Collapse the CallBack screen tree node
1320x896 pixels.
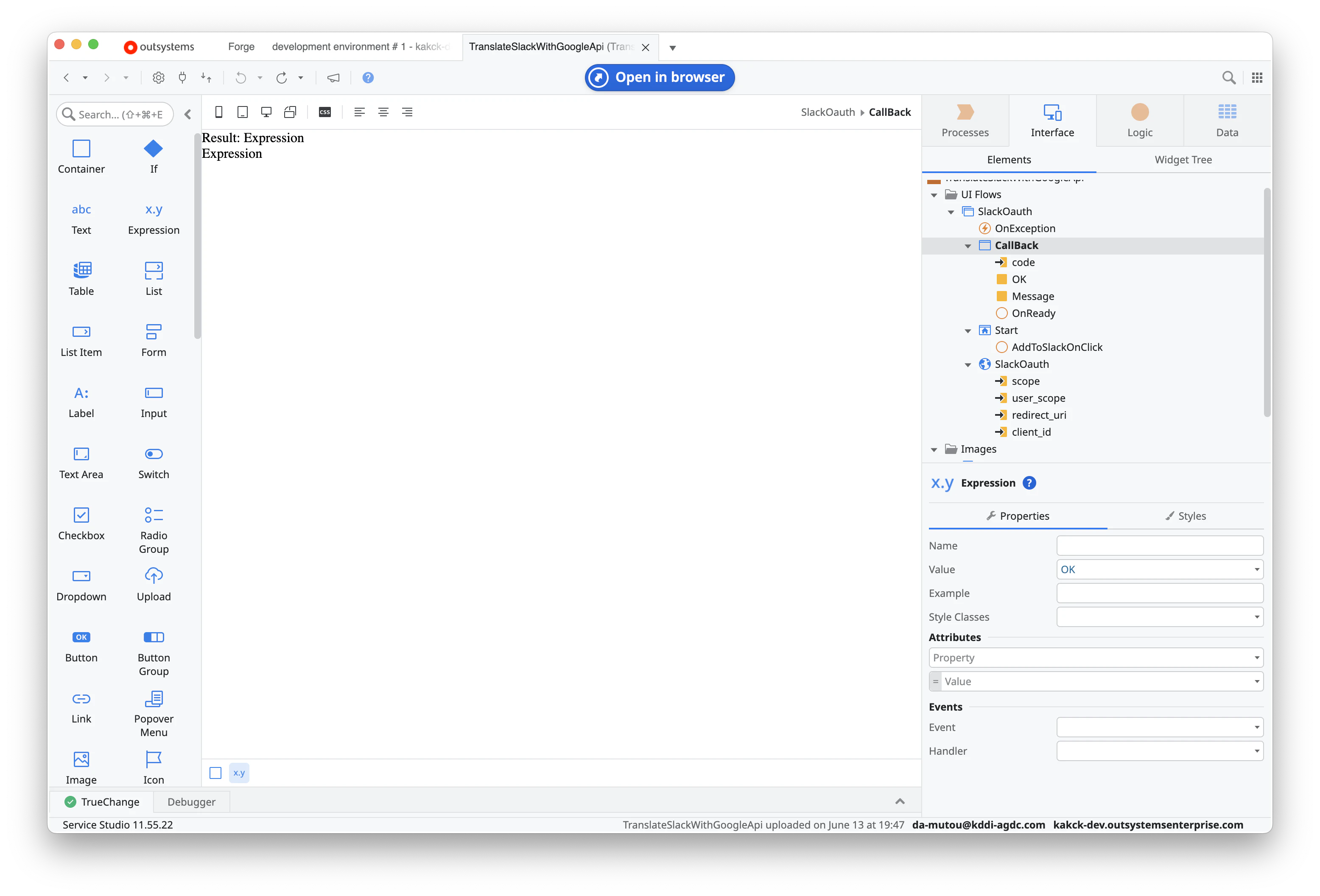point(968,246)
